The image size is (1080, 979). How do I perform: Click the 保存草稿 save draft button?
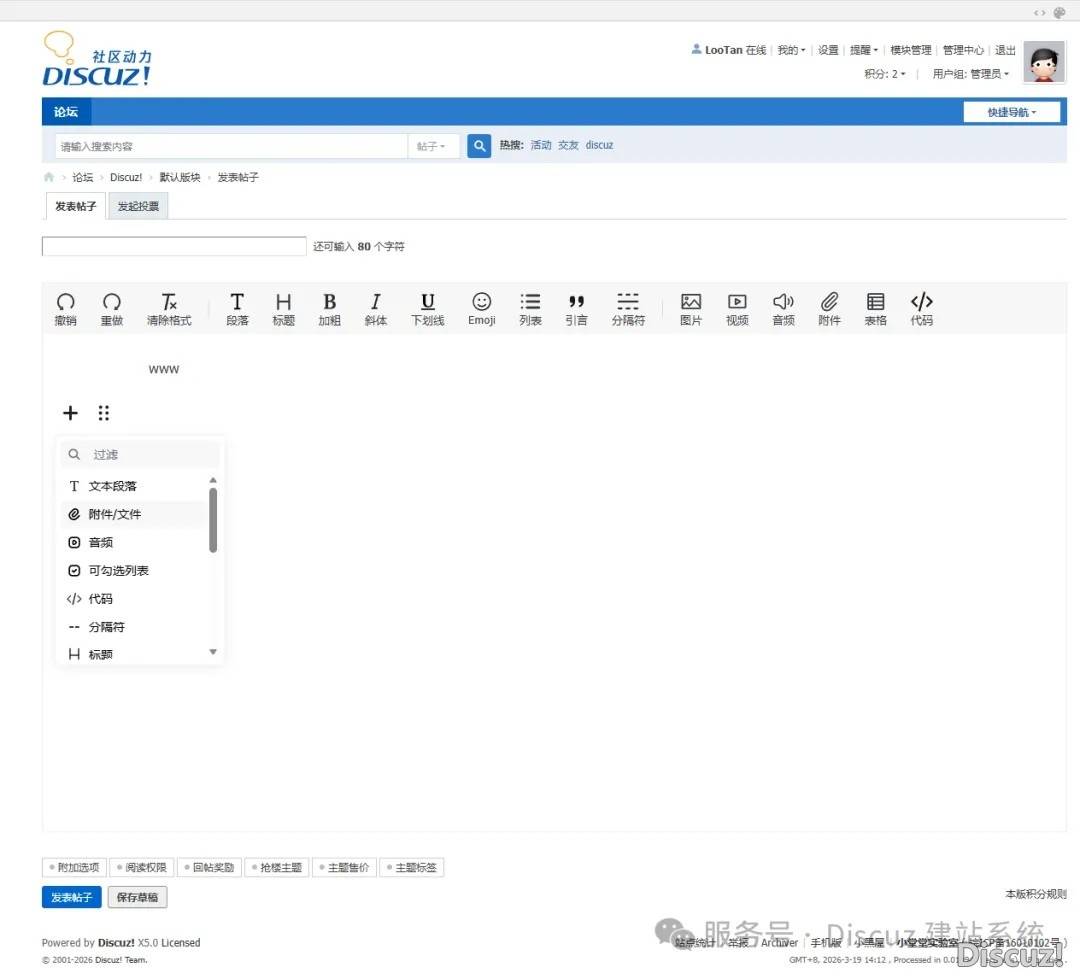tap(137, 897)
